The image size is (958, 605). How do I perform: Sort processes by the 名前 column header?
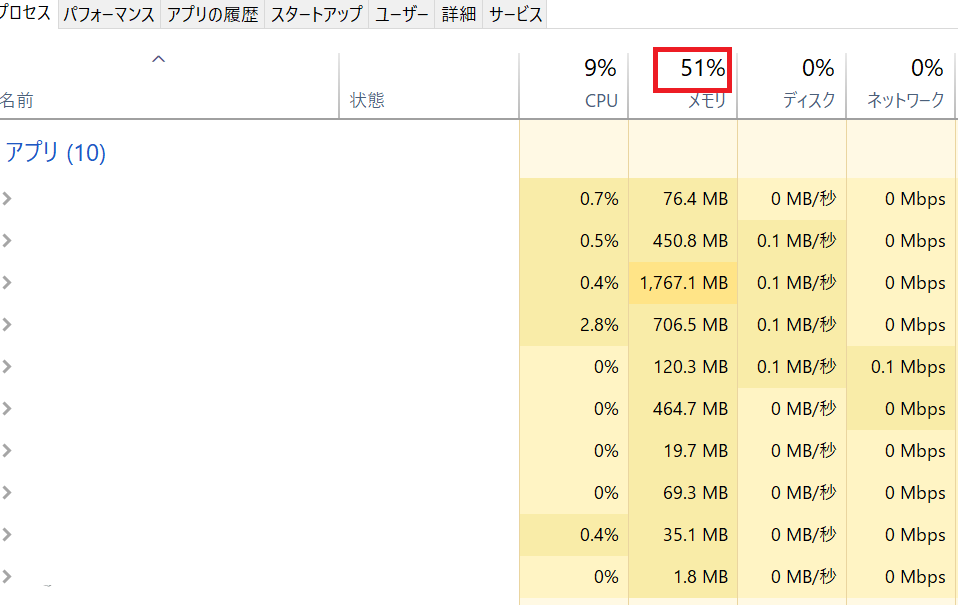(169, 86)
